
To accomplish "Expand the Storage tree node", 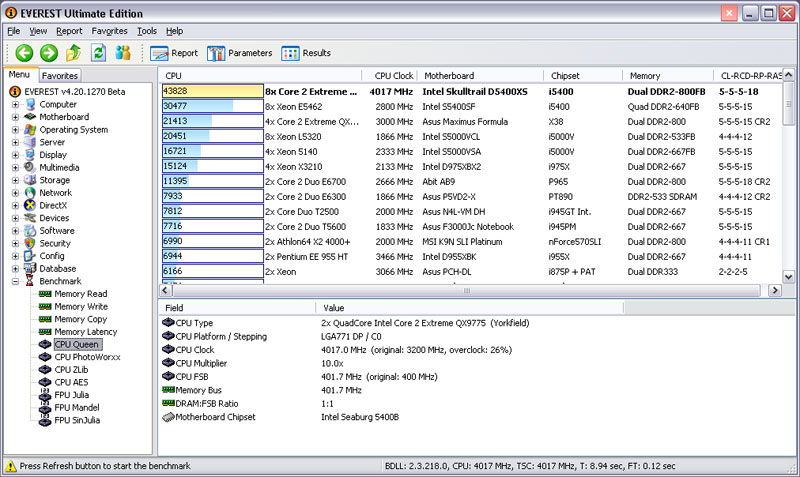I will point(15,180).
